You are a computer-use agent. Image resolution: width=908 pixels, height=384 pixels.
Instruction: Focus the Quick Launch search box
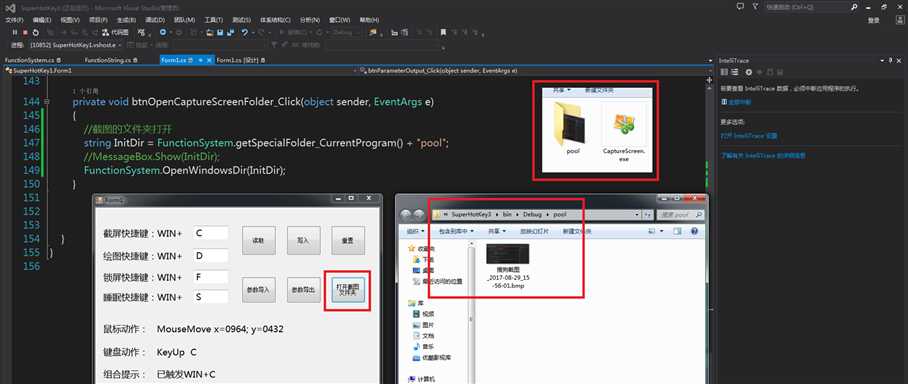tap(807, 7)
